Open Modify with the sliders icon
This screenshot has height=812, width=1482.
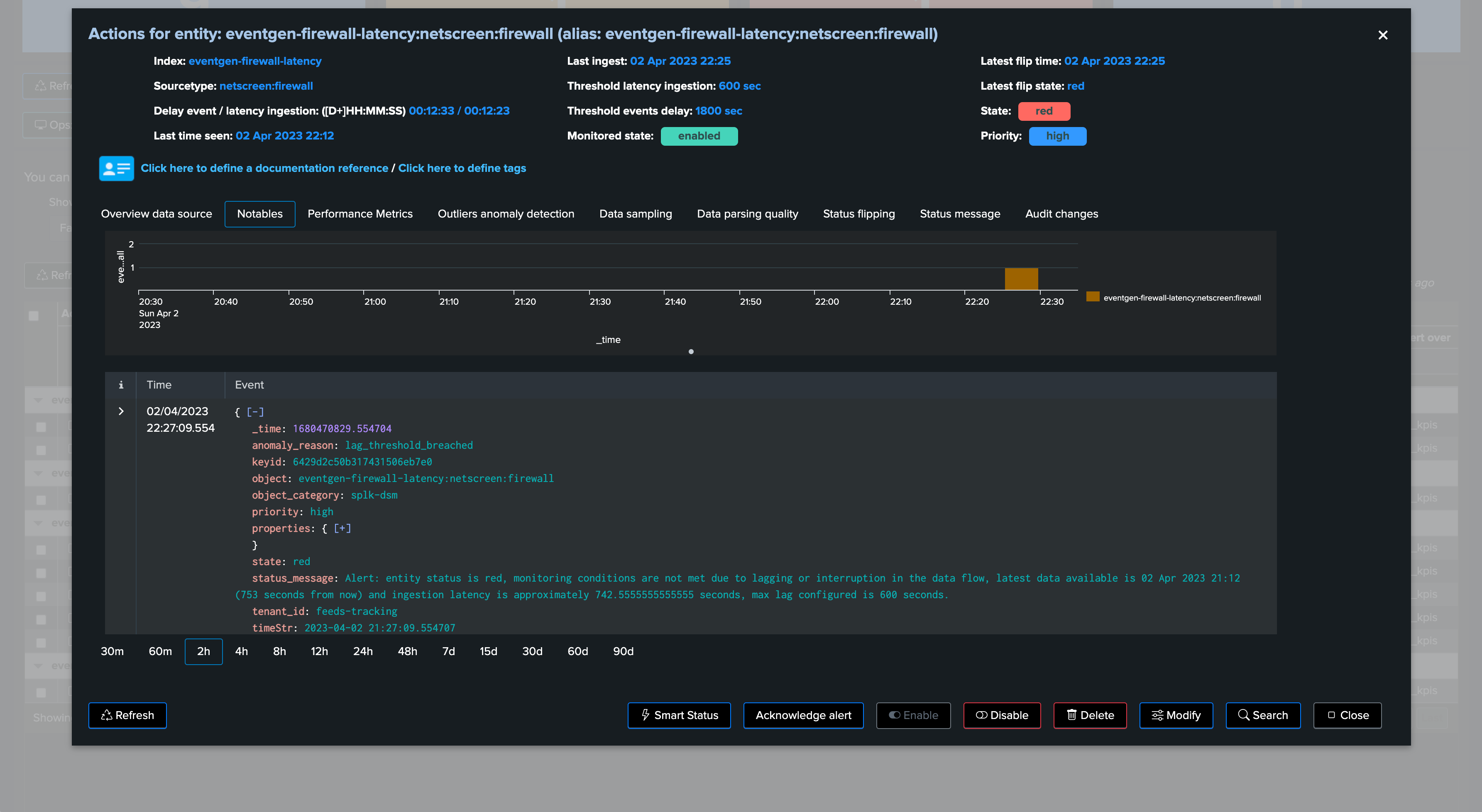pos(1176,715)
